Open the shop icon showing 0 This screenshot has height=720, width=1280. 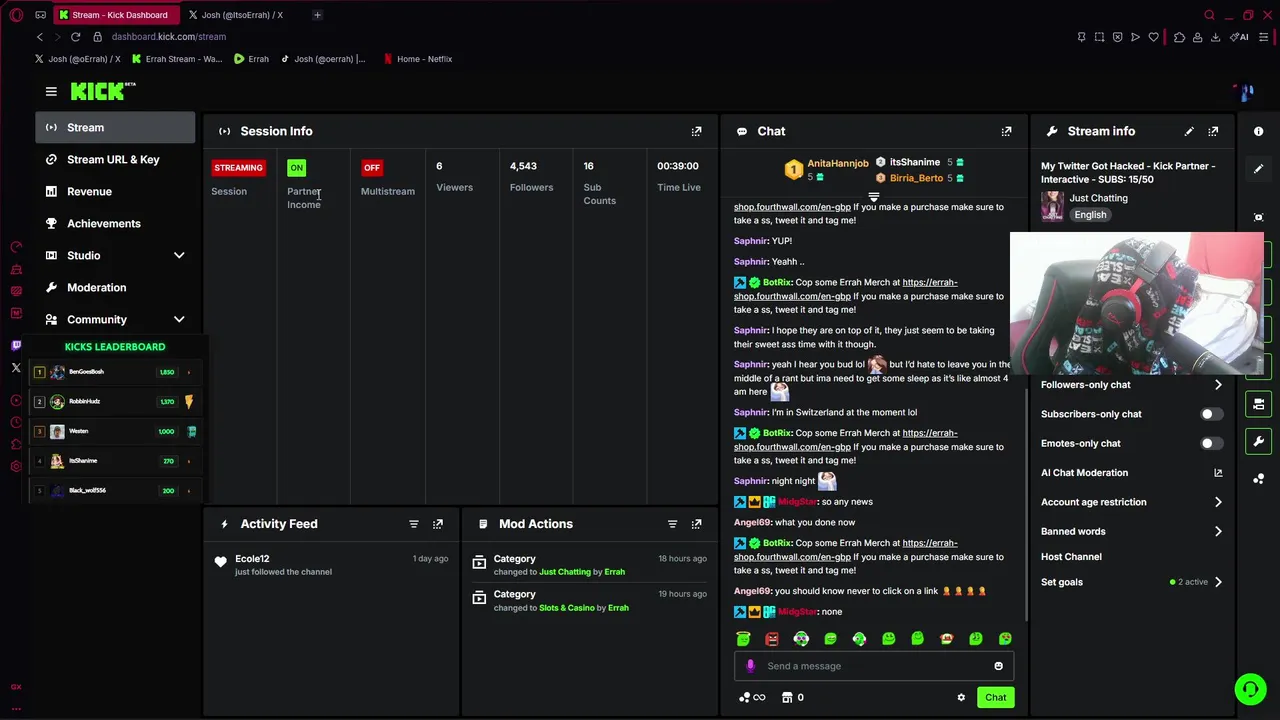pos(792,698)
